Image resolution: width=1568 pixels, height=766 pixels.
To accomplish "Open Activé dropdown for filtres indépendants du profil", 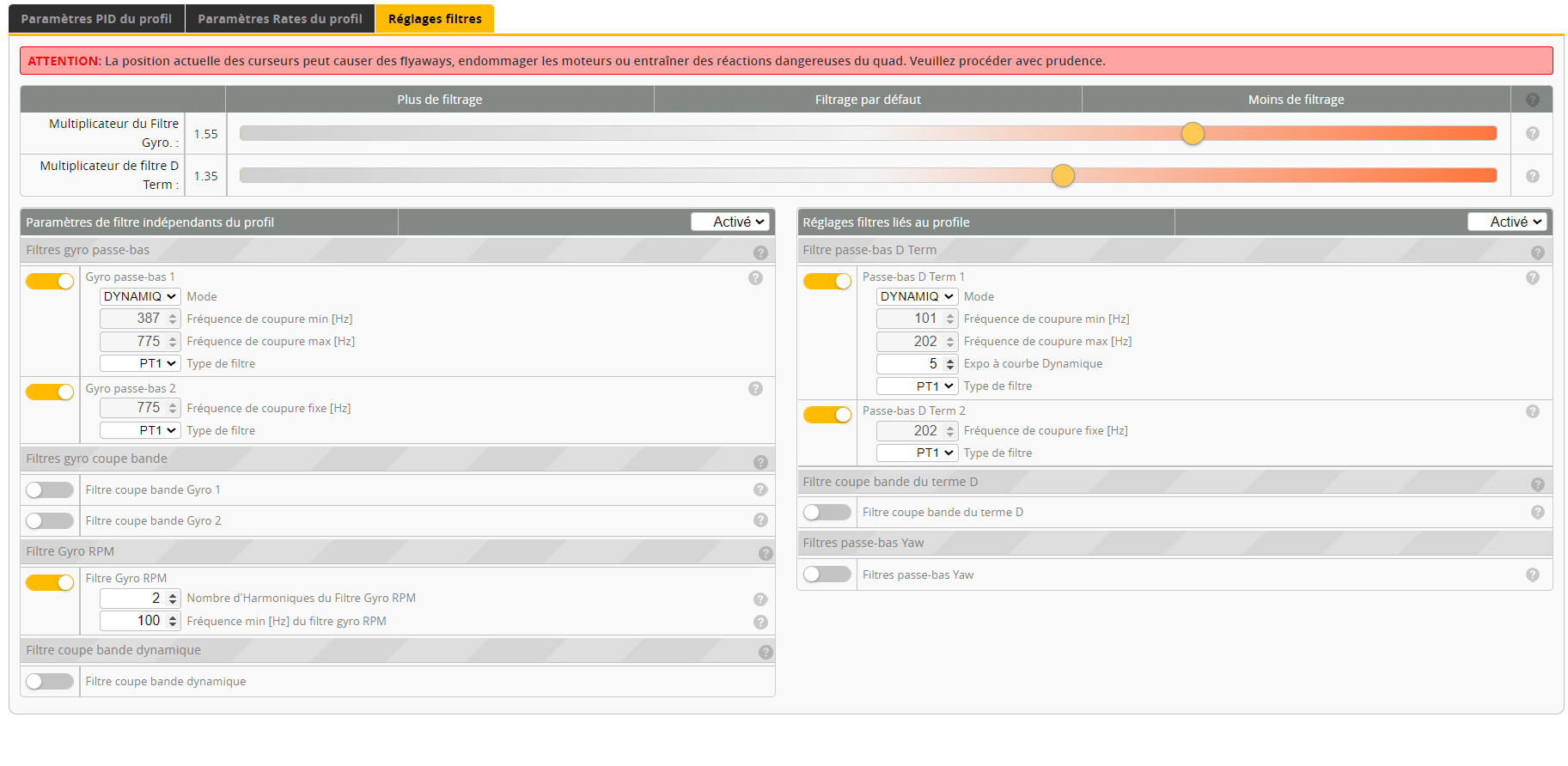I will pos(729,222).
